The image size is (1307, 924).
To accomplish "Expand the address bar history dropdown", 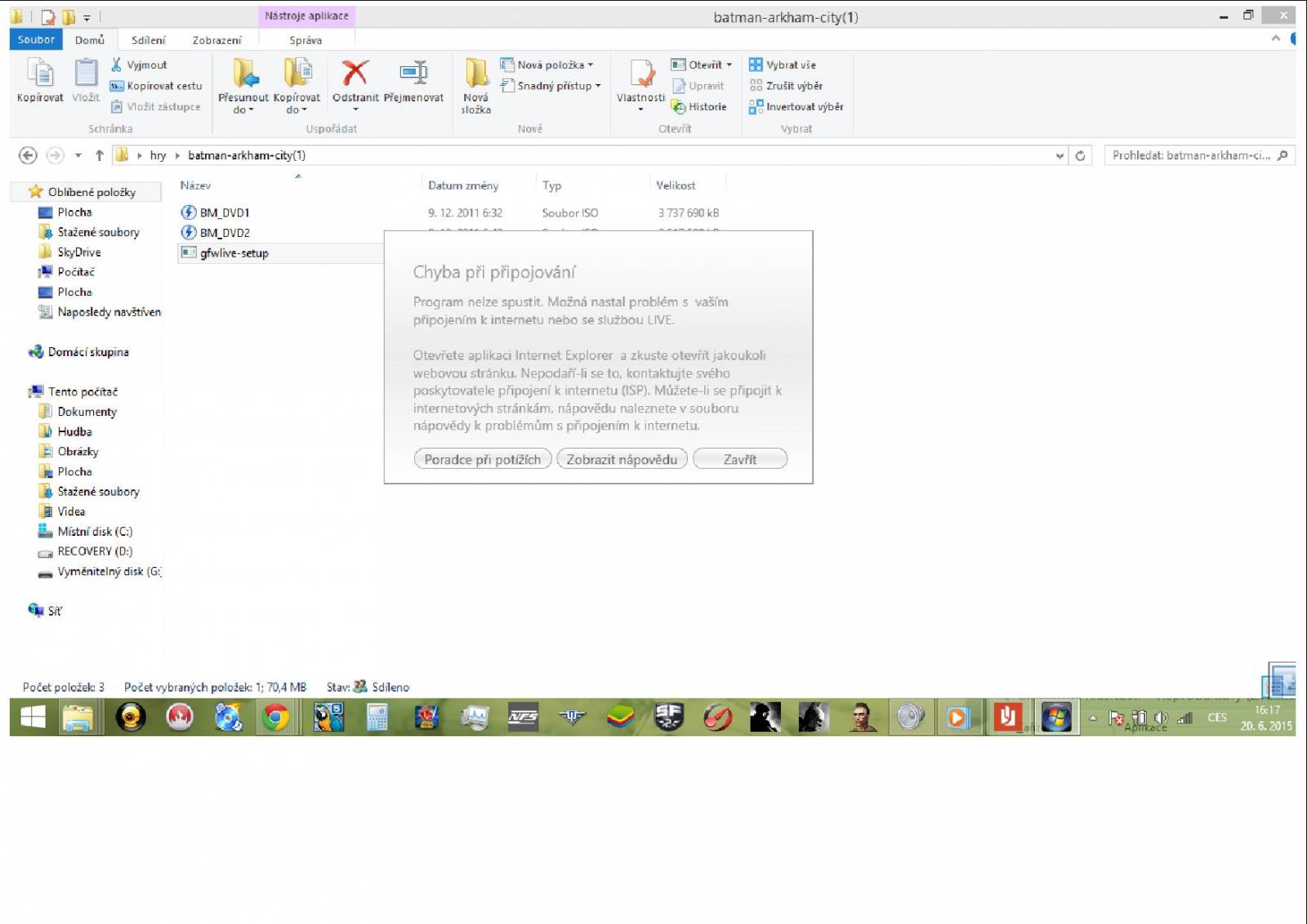I will click(x=1059, y=155).
